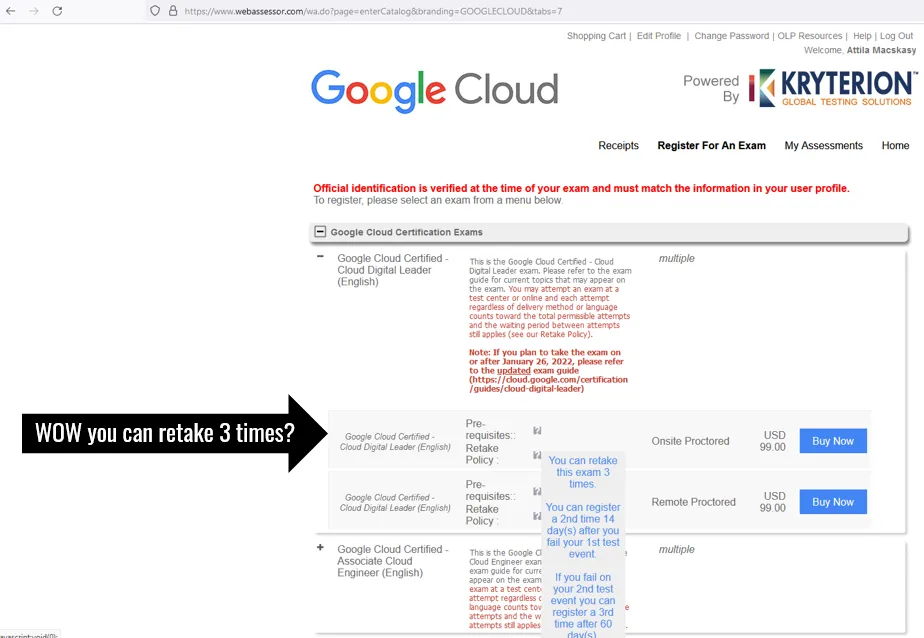Click the shield tracking protection icon

[155, 11]
